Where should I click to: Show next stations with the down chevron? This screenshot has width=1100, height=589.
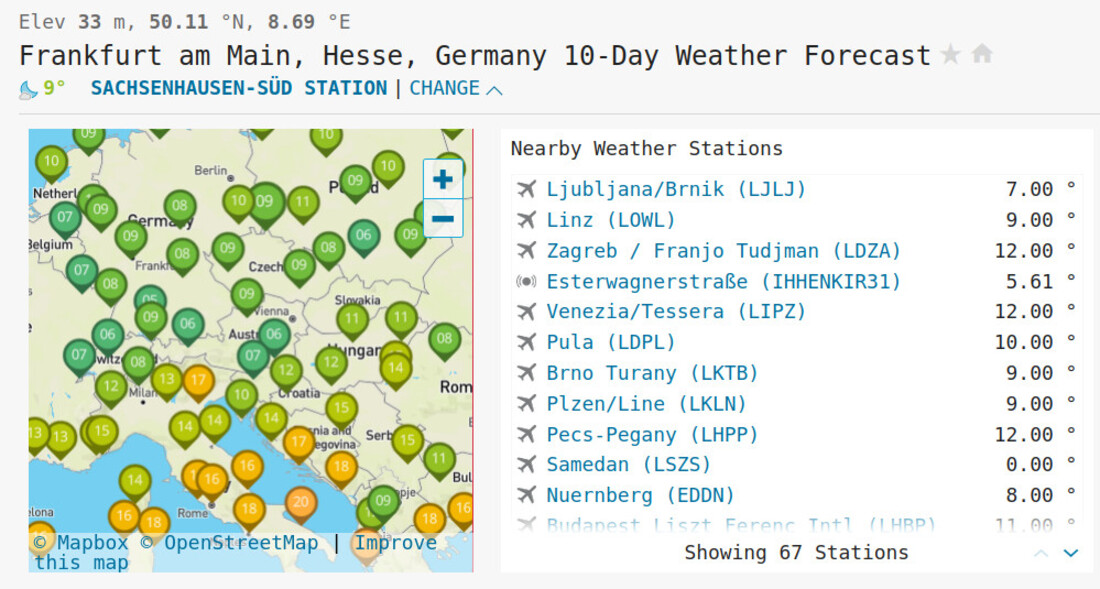pos(1071,553)
